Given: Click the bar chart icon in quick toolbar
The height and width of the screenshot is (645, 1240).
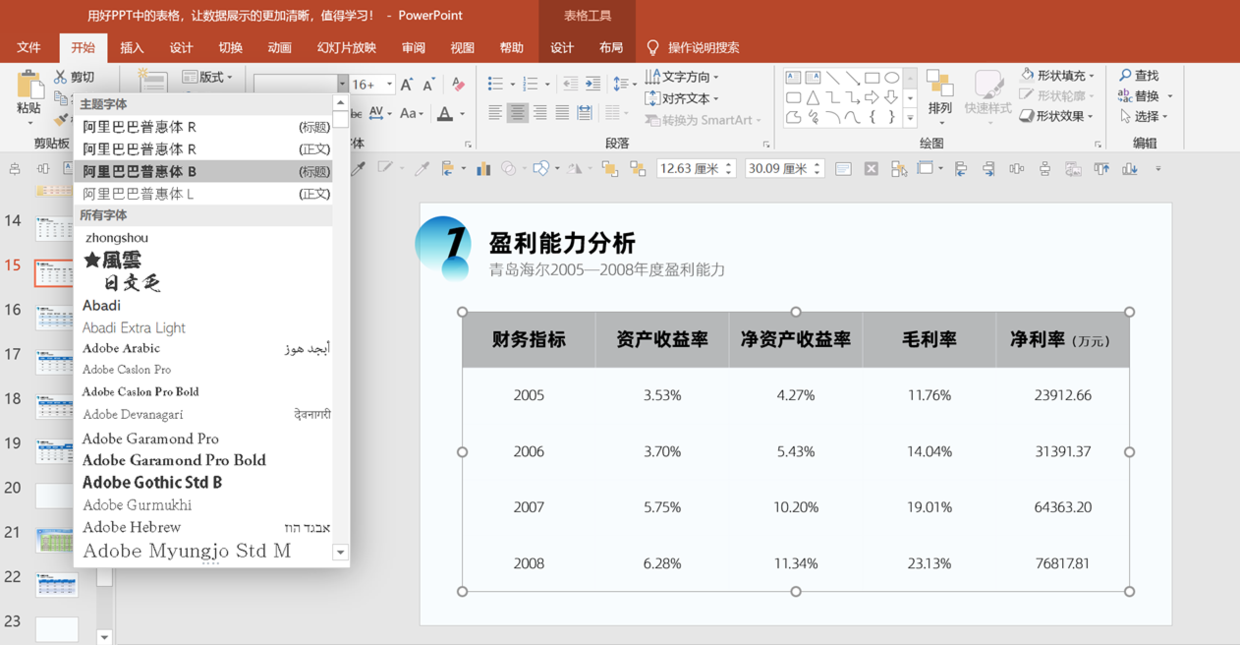Looking at the screenshot, I should pyautogui.click(x=484, y=169).
